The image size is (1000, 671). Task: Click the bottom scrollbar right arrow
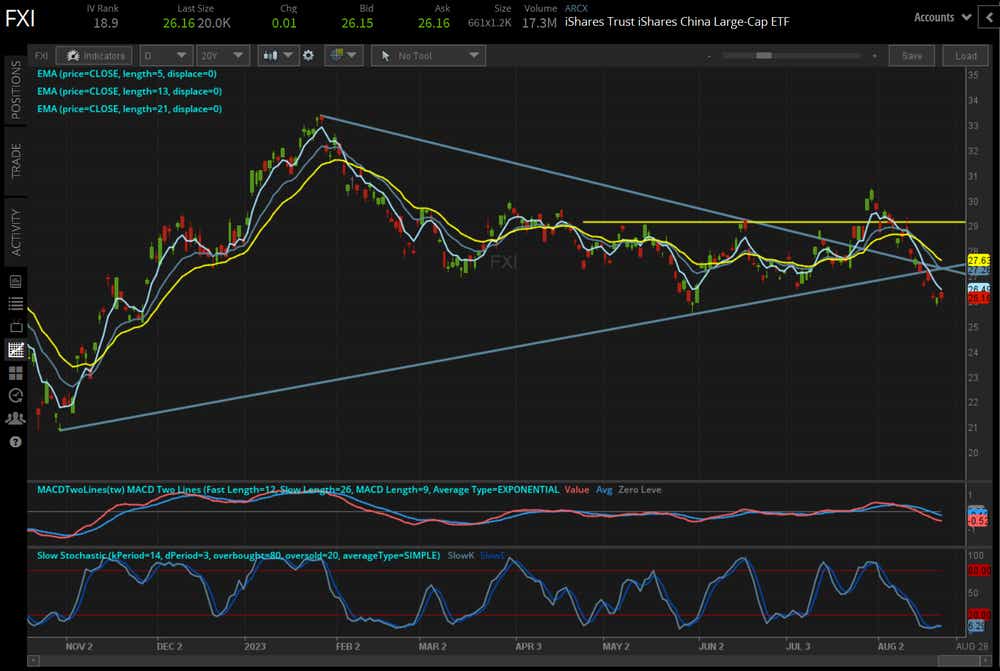tap(985, 661)
